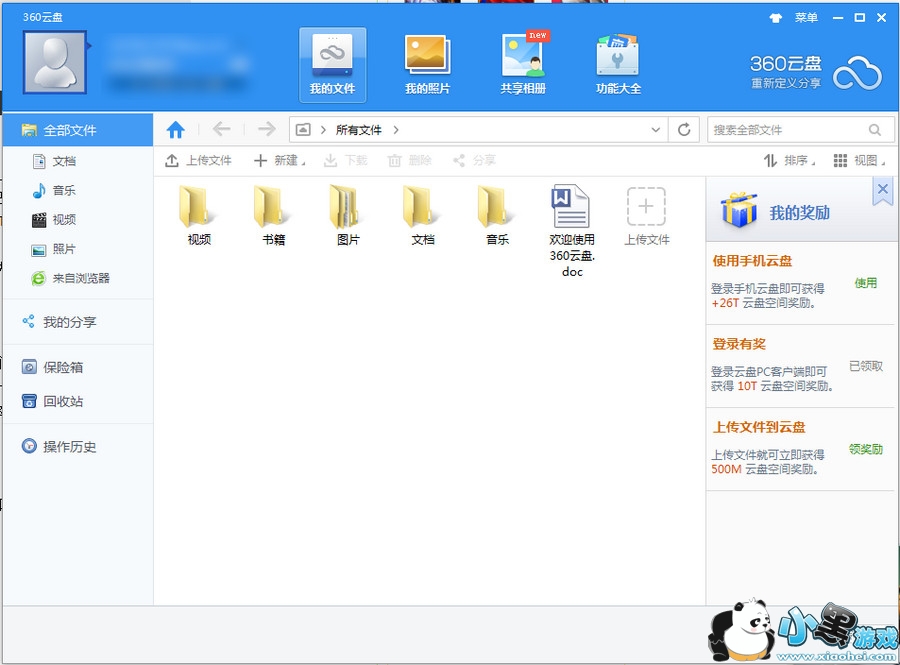Screen dimensions: 900x665
Task: Click 使用手机云盘 heading
Action: [x=752, y=261]
